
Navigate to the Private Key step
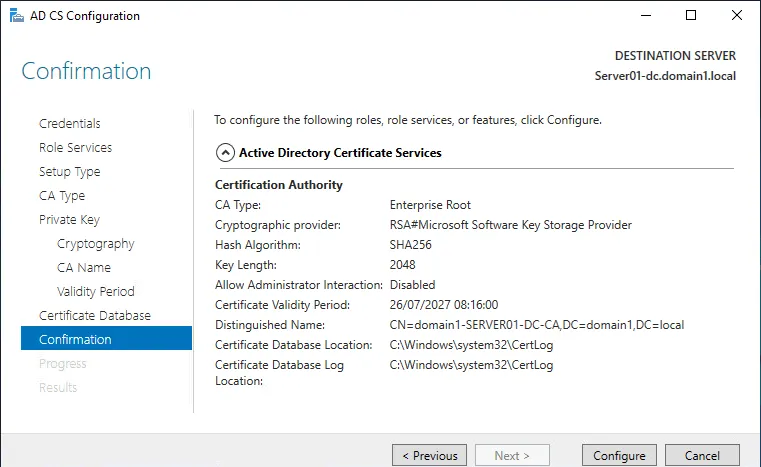click(69, 220)
